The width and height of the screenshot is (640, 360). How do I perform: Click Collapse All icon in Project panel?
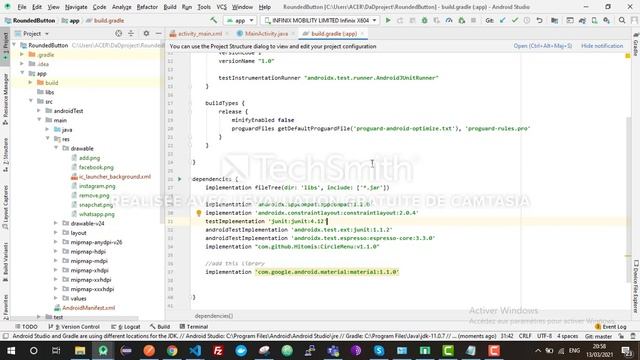(x=131, y=33)
